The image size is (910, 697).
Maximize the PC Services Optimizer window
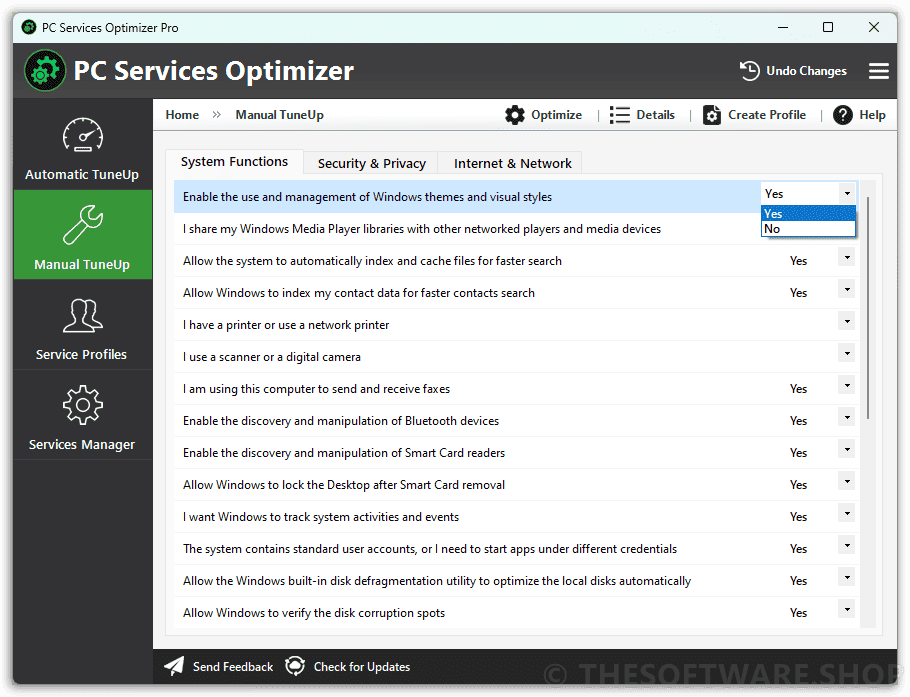coord(828,27)
